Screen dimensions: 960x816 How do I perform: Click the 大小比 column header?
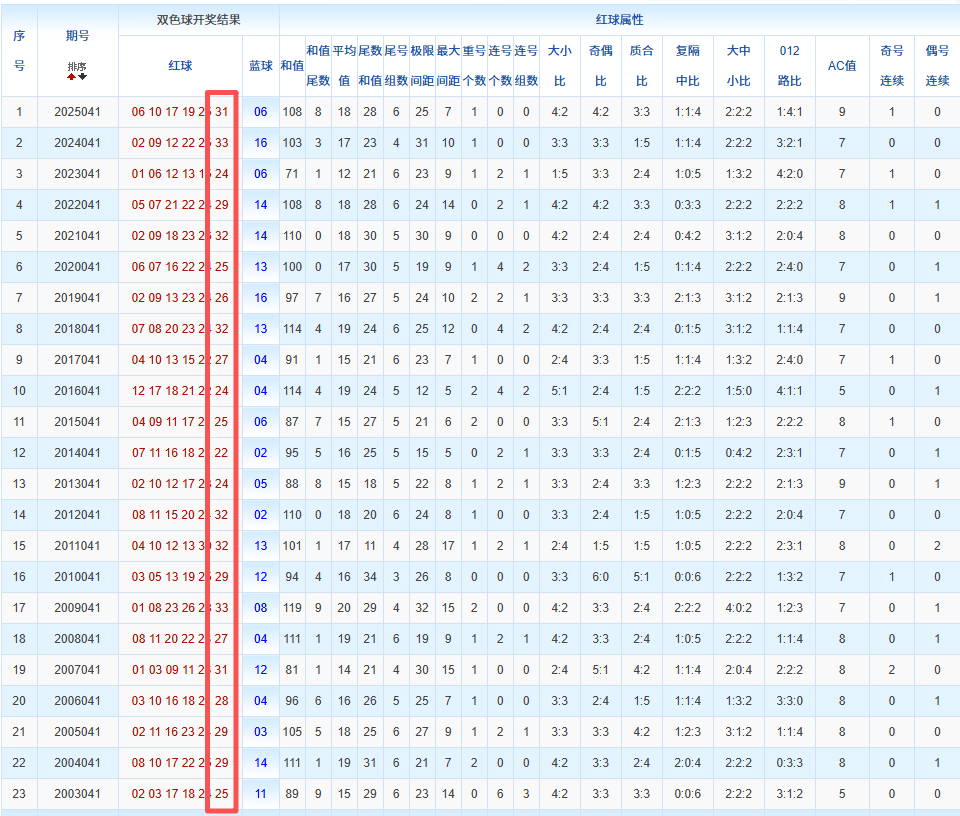coord(559,65)
